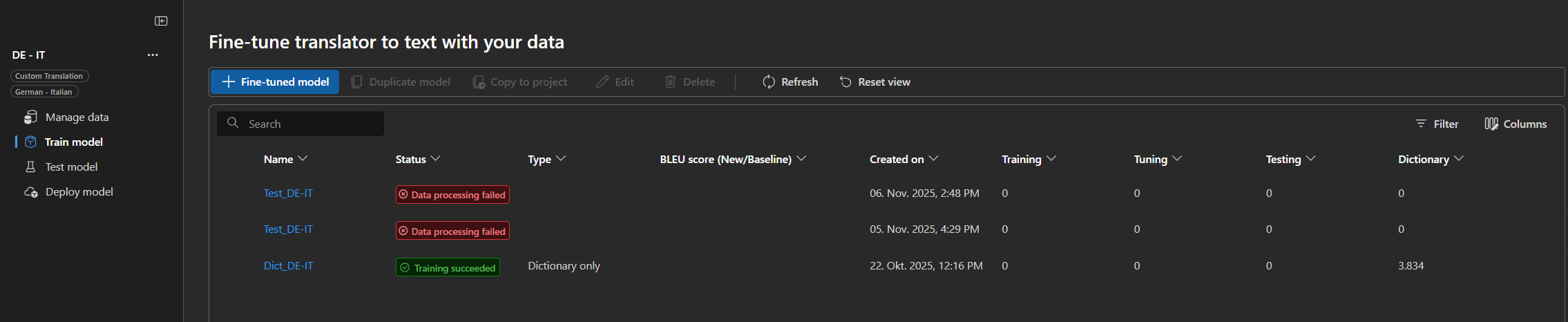Click the Delete toolbar button
Image resolution: width=1568 pixels, height=322 pixels.
(689, 82)
